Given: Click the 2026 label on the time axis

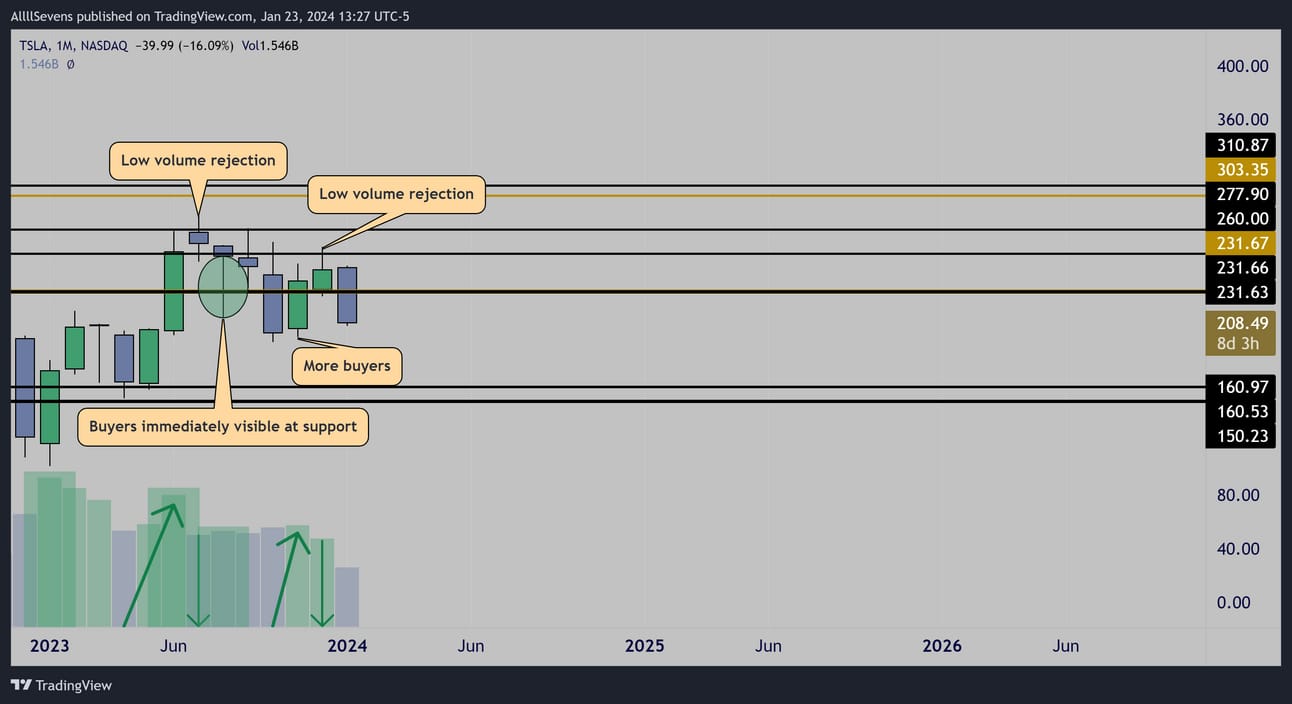Looking at the screenshot, I should [942, 646].
